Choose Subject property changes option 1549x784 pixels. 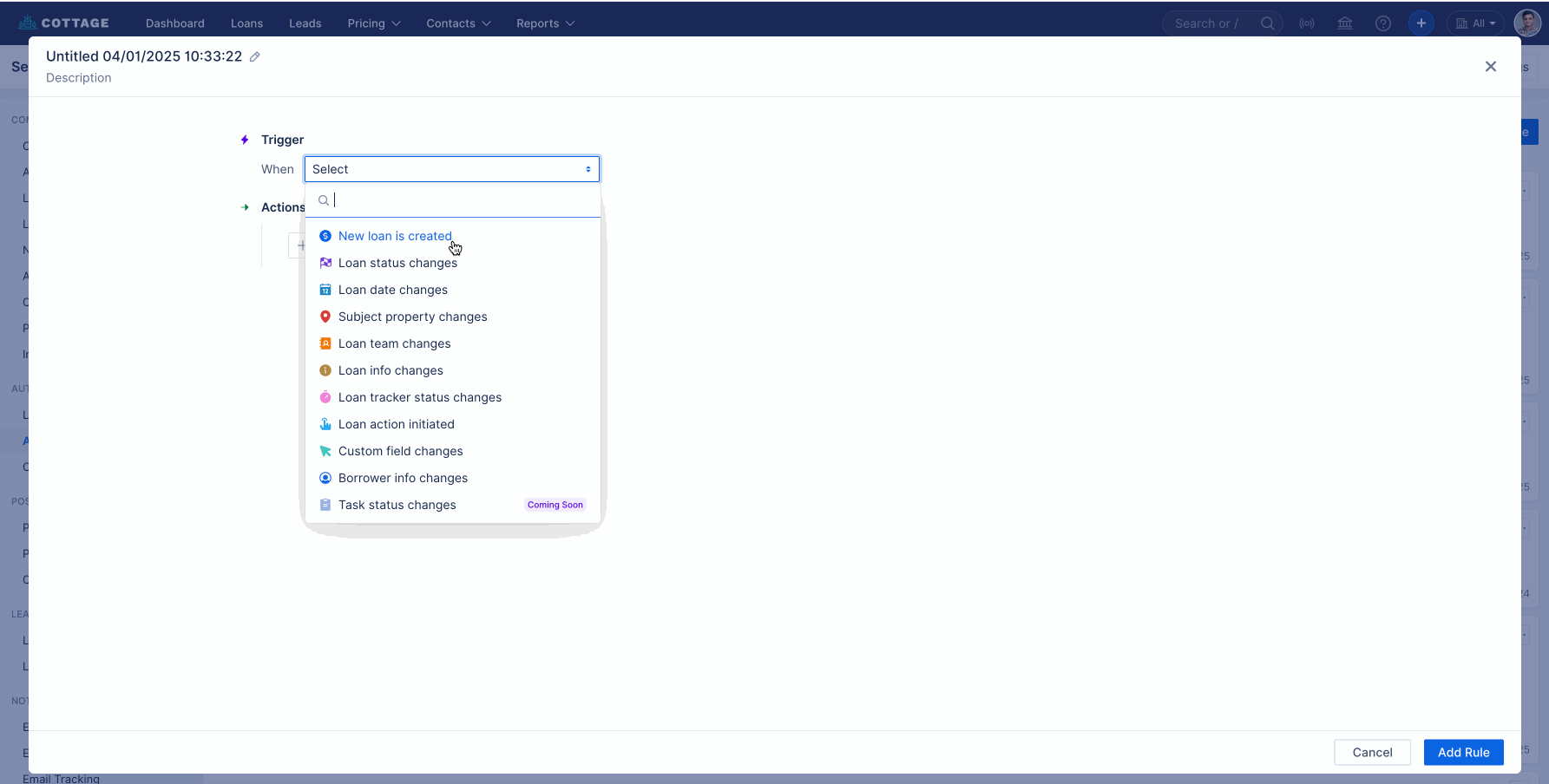pos(453,317)
